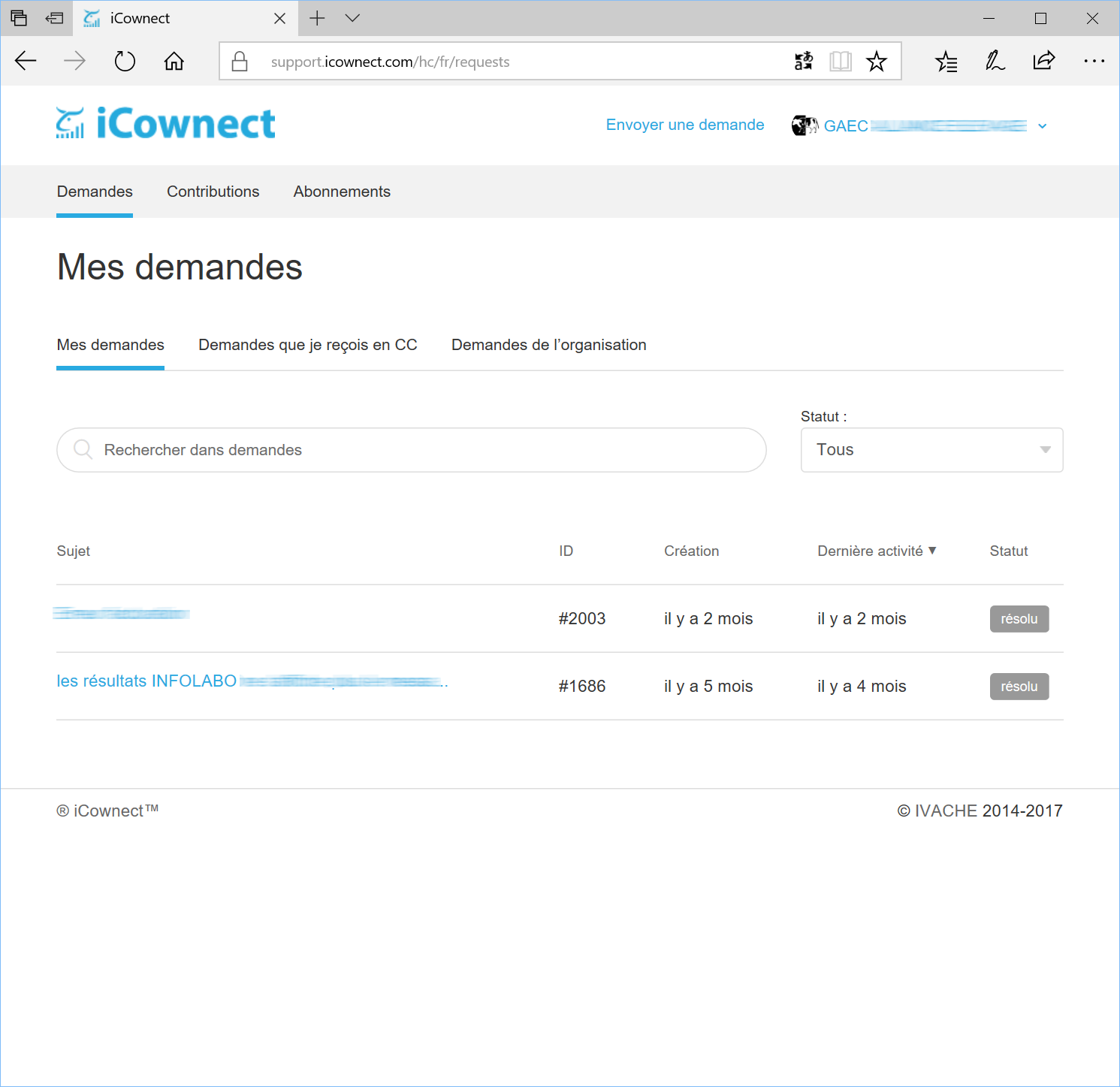1120x1087 pixels.
Task: Open the Statut Tous dropdown
Action: click(x=931, y=450)
